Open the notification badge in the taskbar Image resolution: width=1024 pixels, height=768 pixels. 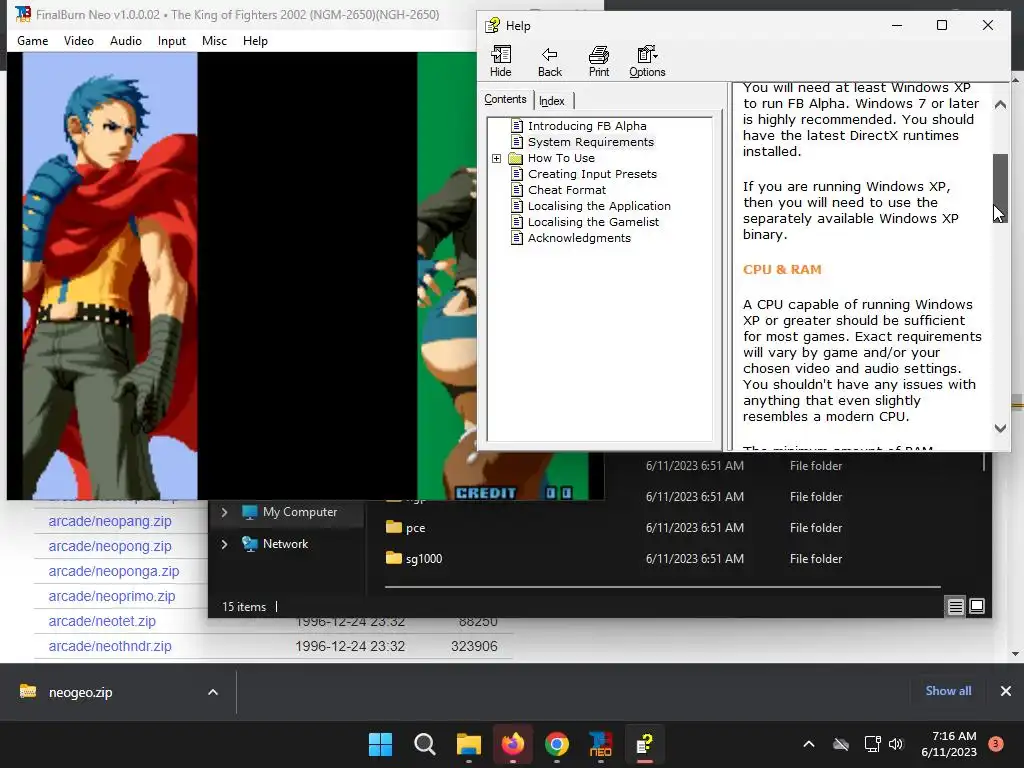click(996, 744)
